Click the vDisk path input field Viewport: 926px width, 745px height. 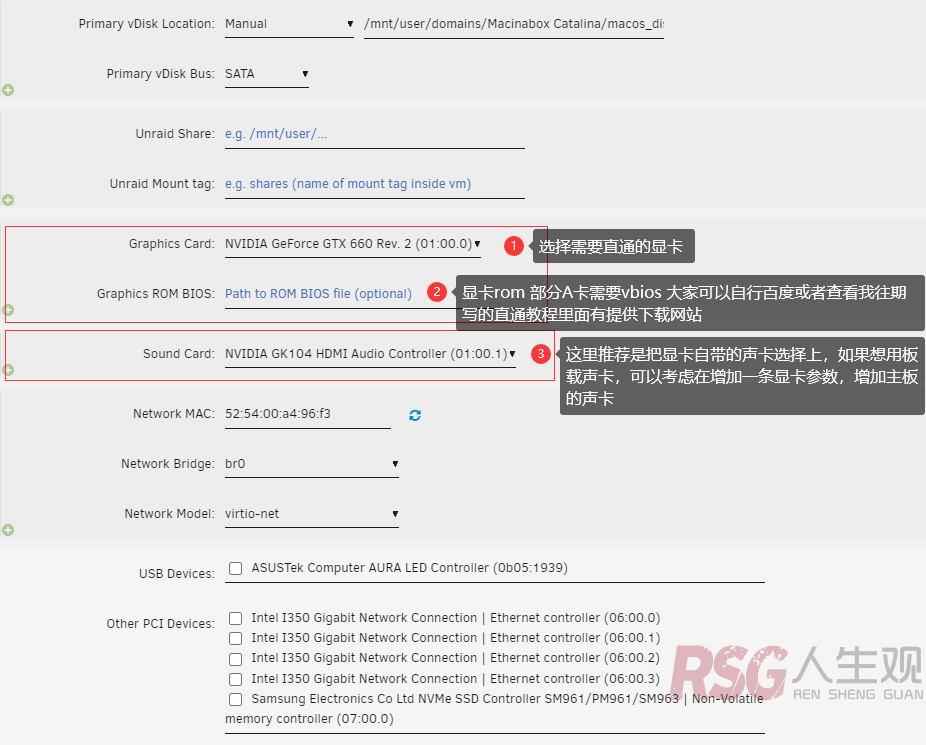514,25
